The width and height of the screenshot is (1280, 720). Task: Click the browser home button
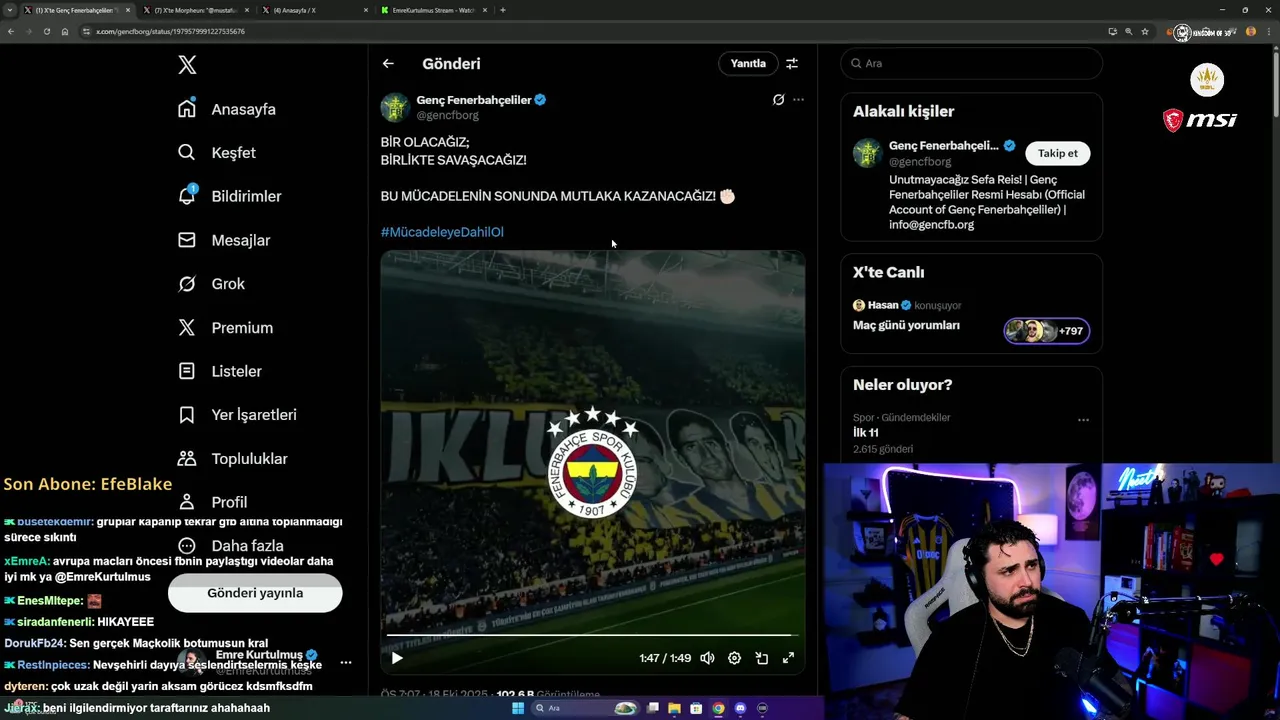(65, 31)
